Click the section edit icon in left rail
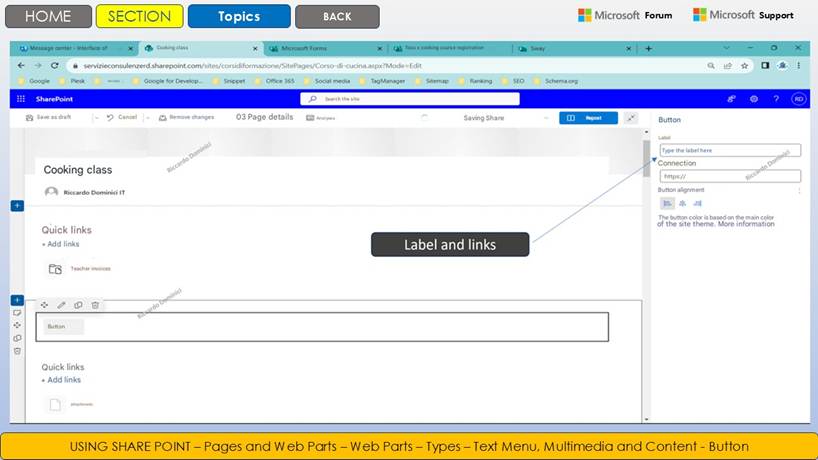 (17, 313)
